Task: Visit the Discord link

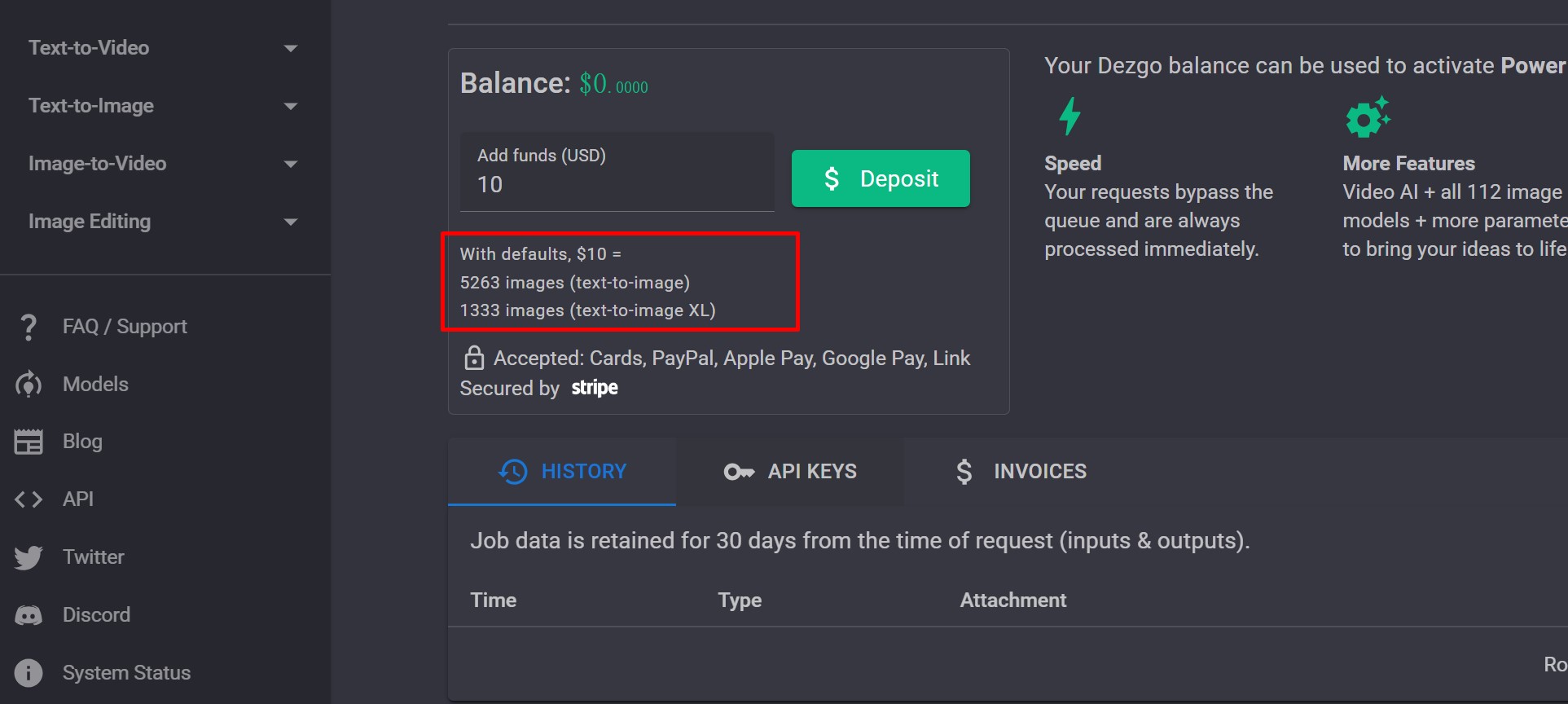Action: pyautogui.click(x=96, y=615)
